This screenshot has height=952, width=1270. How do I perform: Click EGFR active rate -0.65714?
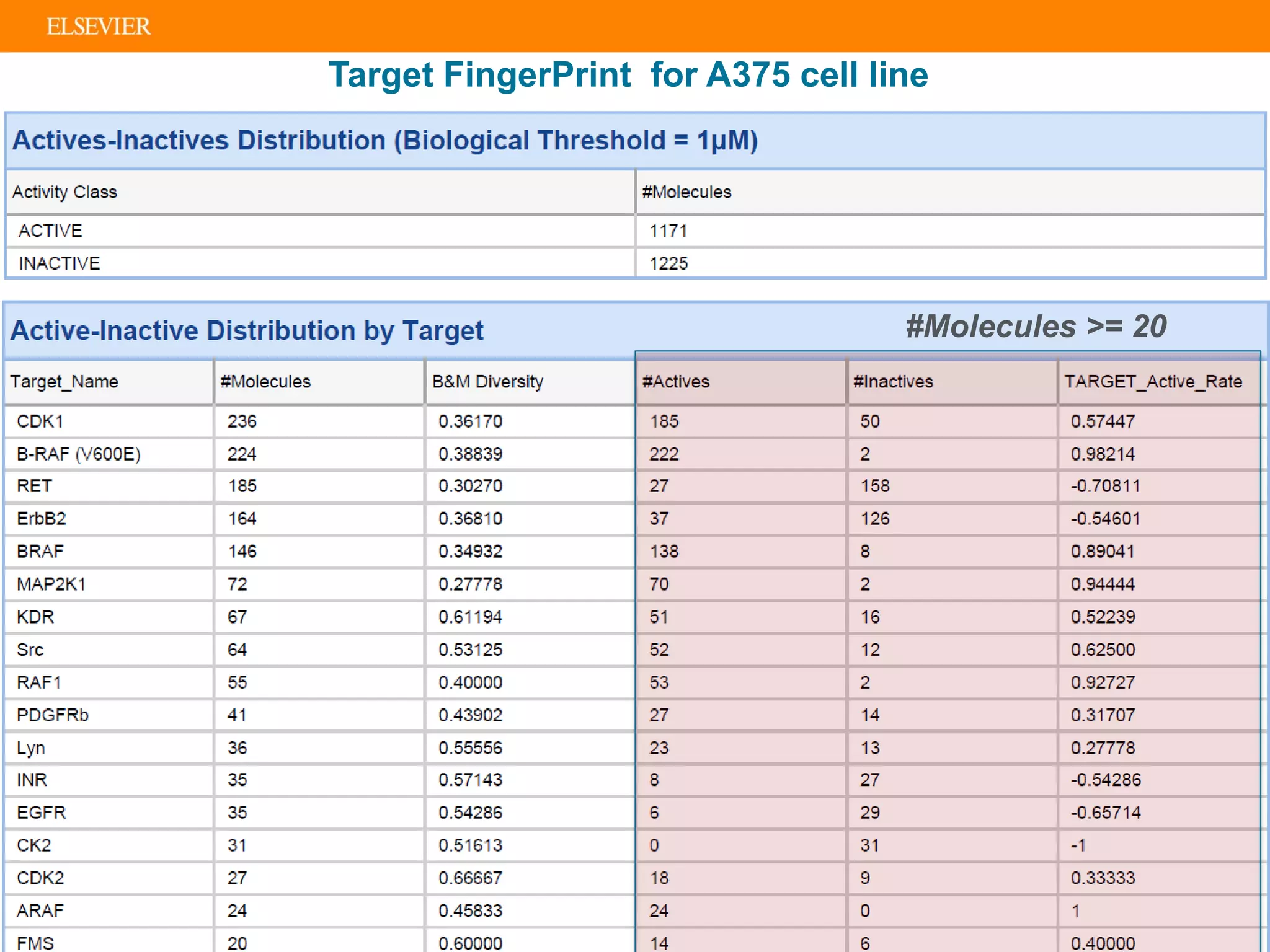click(1106, 813)
